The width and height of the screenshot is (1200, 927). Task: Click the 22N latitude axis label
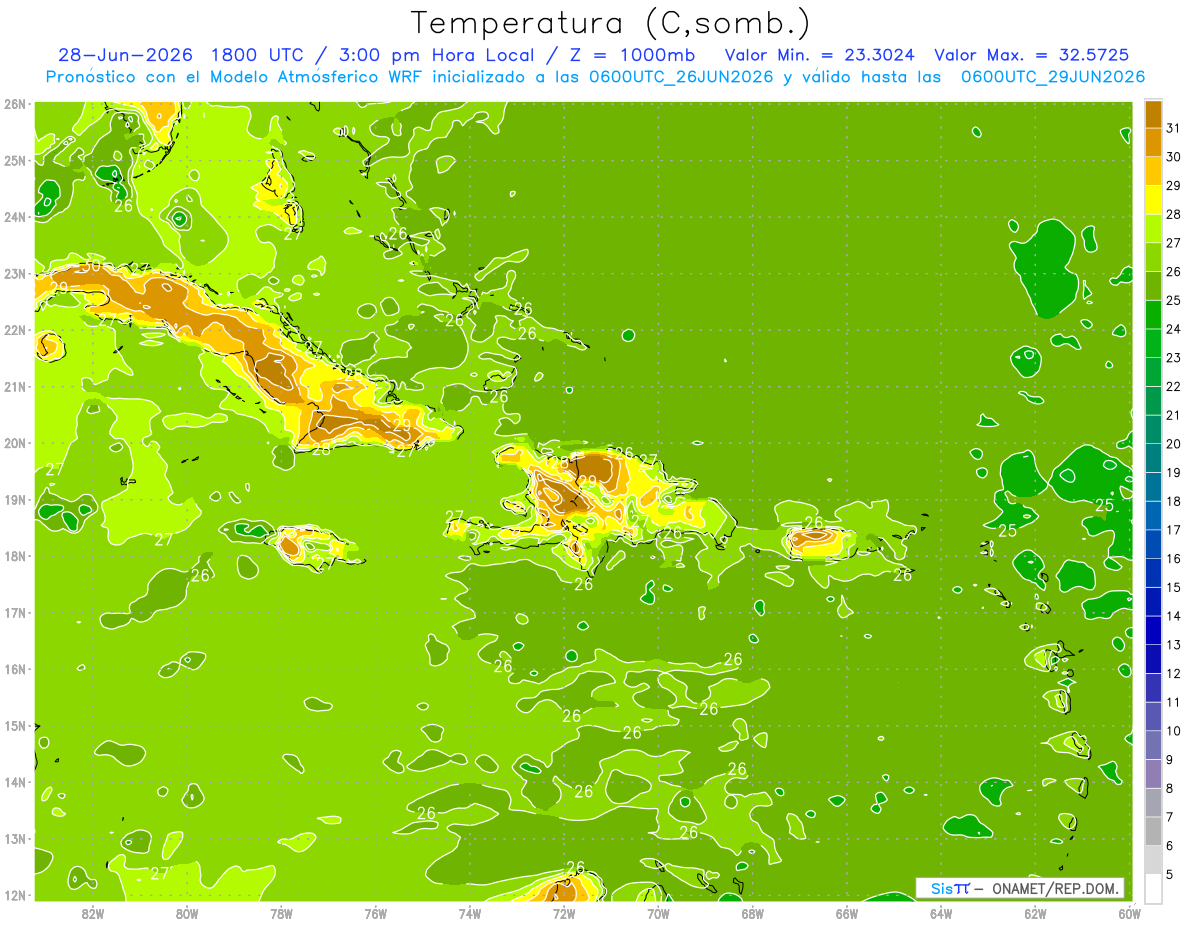tap(15, 330)
